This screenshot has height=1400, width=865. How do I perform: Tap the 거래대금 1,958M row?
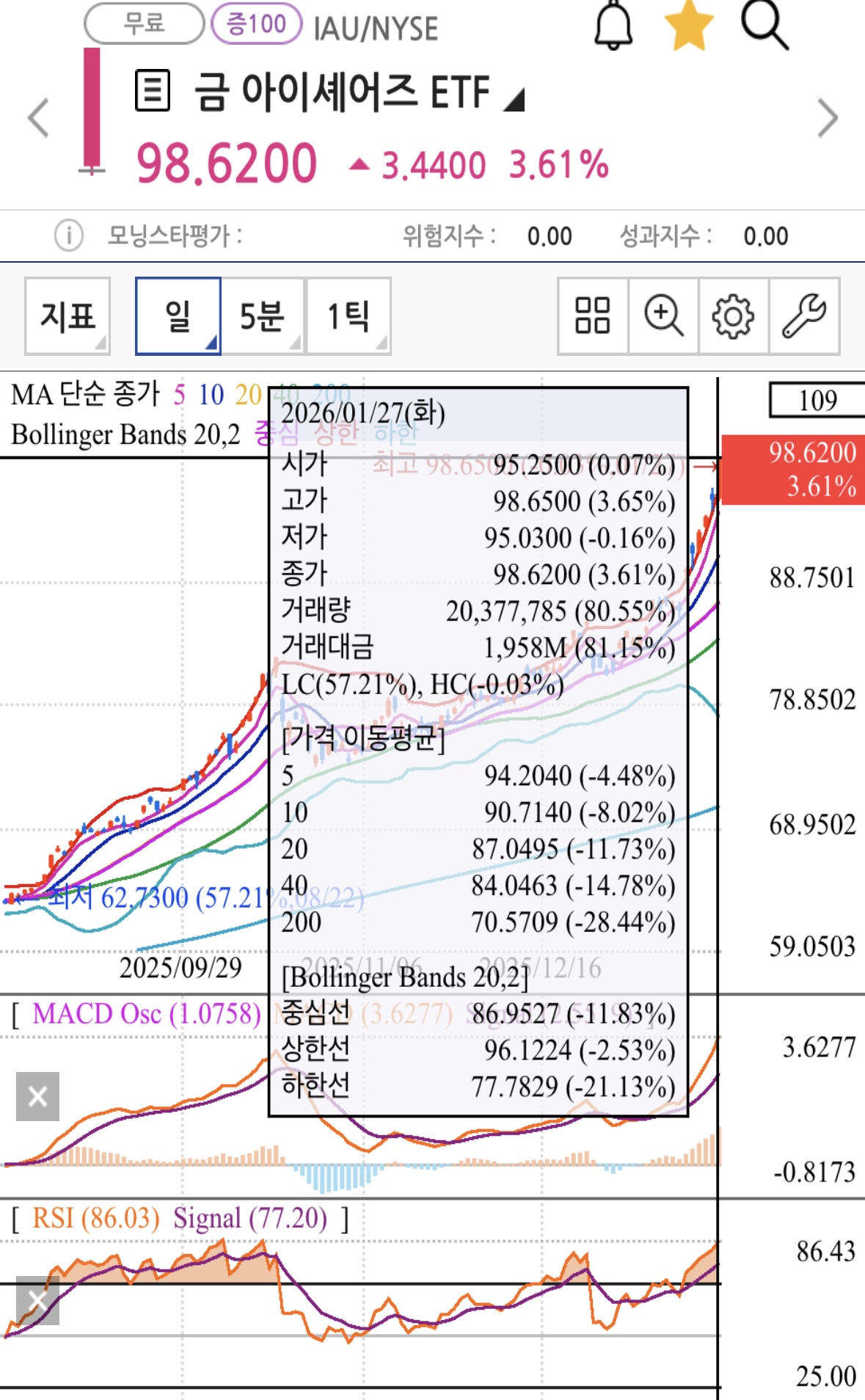[x=478, y=647]
